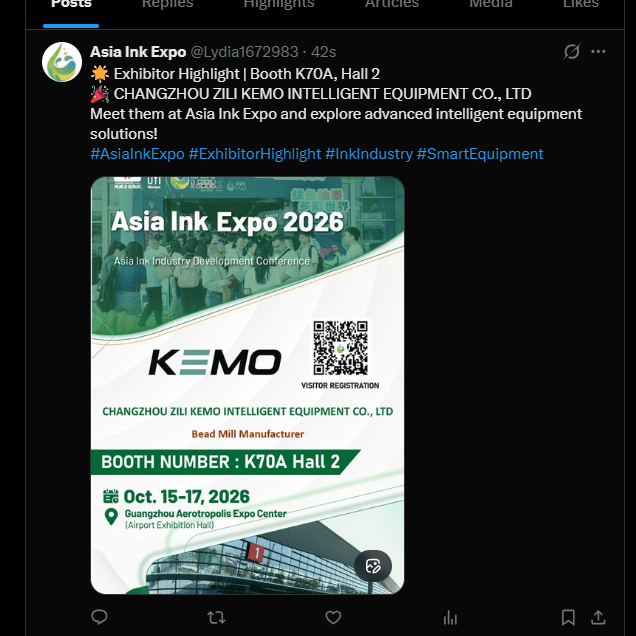This screenshot has width=636, height=636.
Task: Open the Articles tab
Action: [392, 4]
